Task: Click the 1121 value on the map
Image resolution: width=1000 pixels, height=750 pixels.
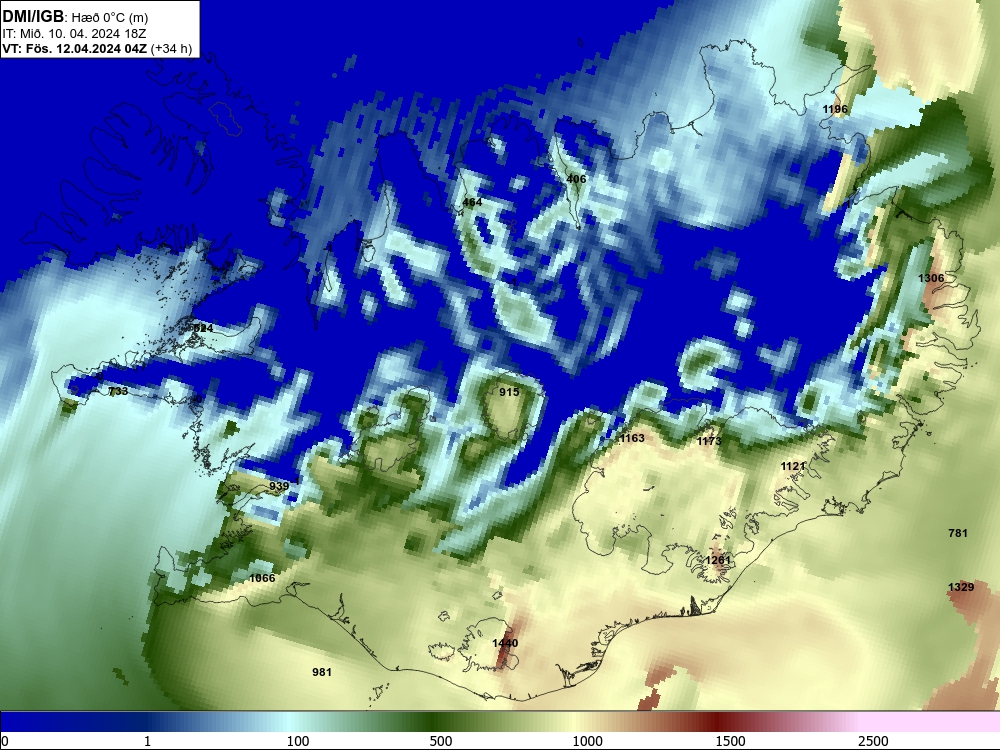Action: tap(793, 467)
